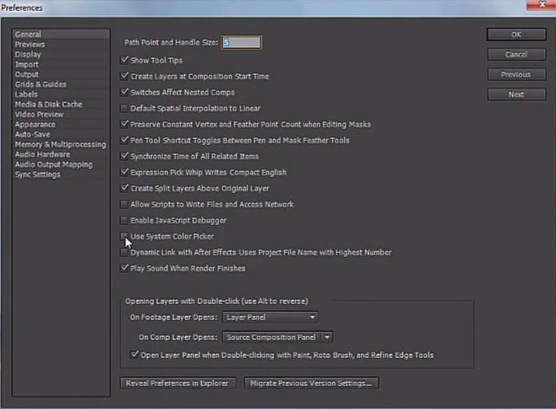556x409 pixels.
Task: Uncheck Synchronize Time of All Related Items
Action: click(x=124, y=156)
